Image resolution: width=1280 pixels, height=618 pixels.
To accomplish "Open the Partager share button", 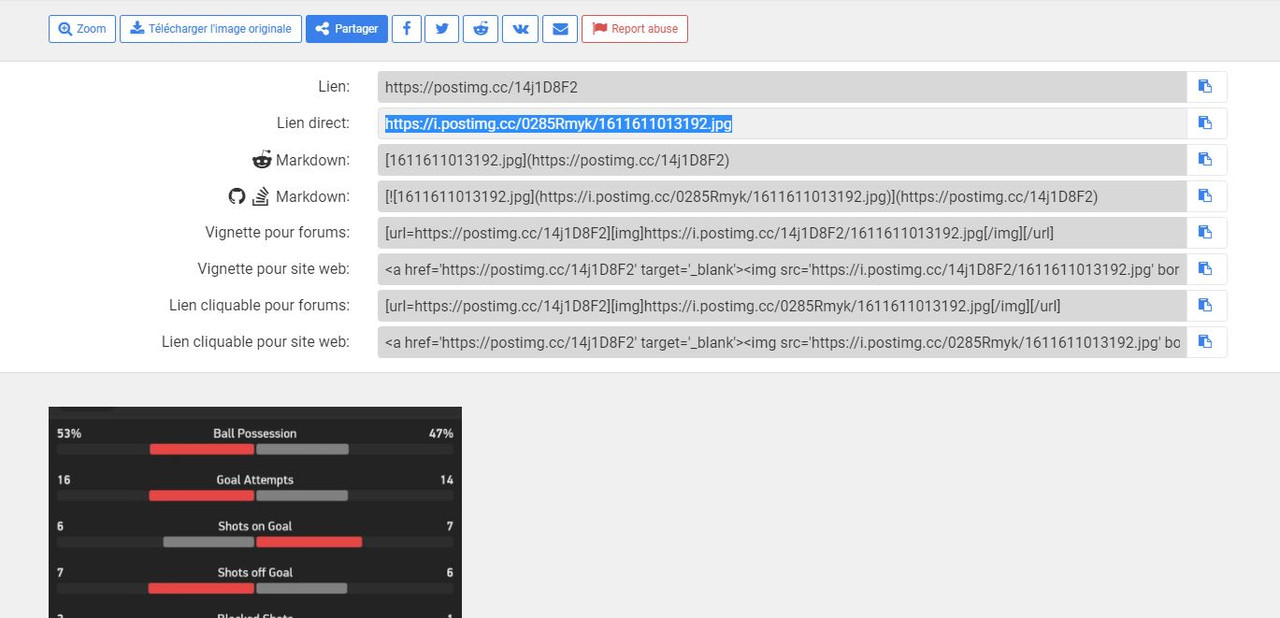I will 347,29.
